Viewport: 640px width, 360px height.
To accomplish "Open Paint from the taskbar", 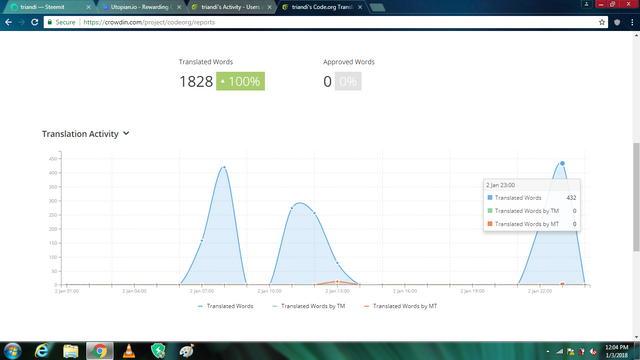I will (187, 351).
